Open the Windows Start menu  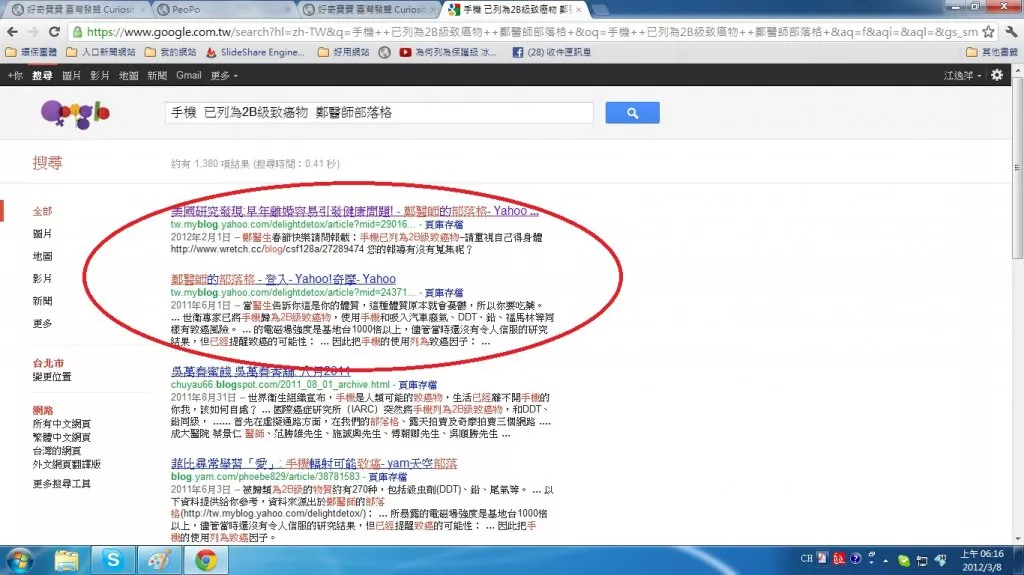click(x=20, y=561)
